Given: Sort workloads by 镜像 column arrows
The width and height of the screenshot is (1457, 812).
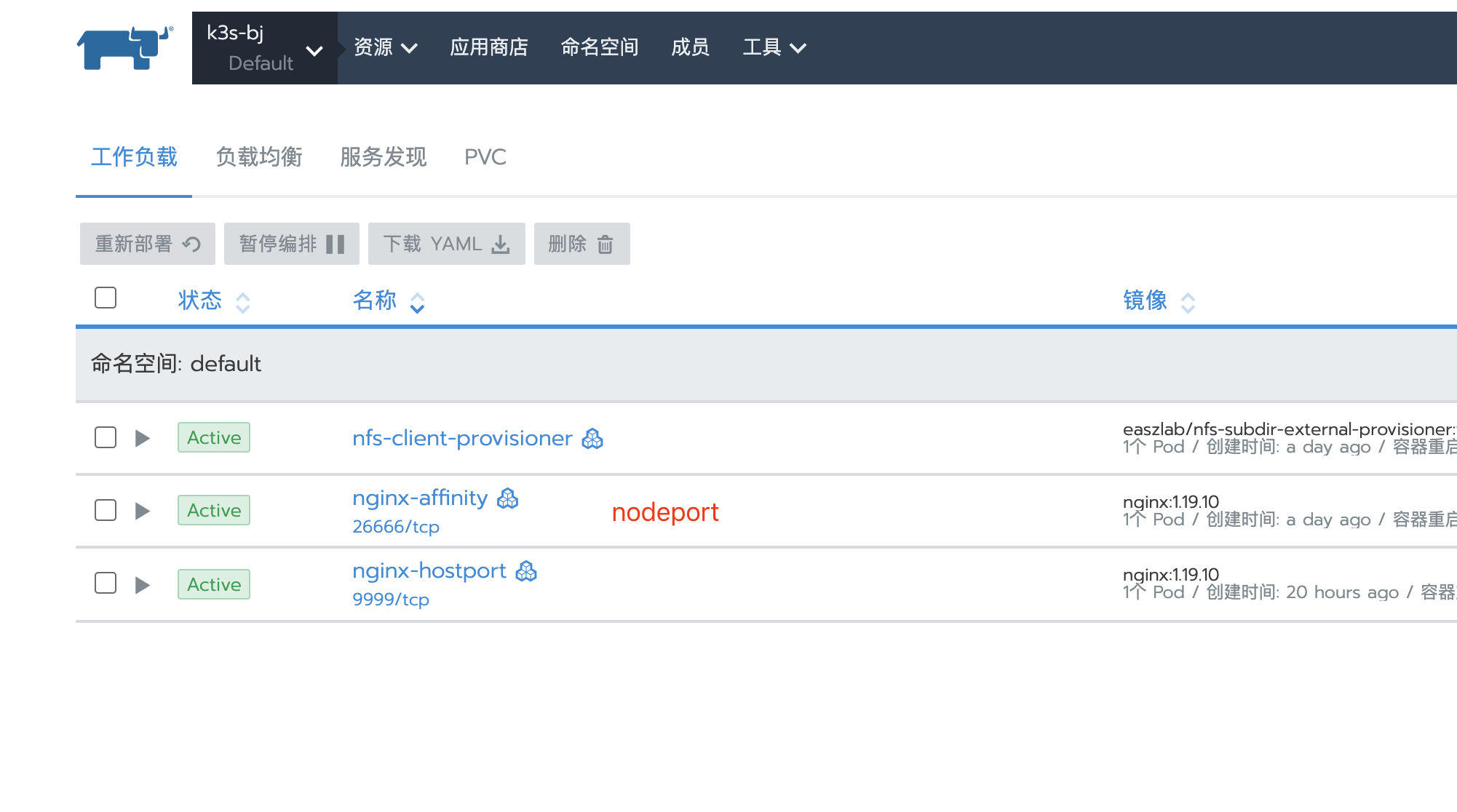Looking at the screenshot, I should click(x=1188, y=302).
